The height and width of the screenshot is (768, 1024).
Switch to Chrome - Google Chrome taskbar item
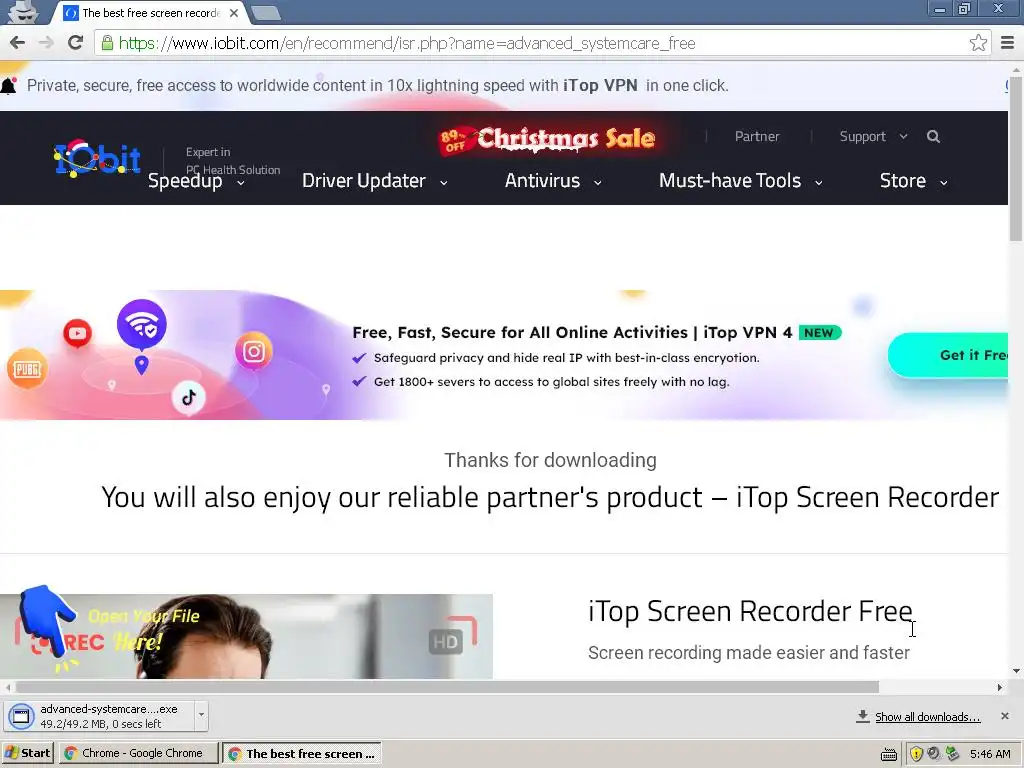tap(138, 753)
